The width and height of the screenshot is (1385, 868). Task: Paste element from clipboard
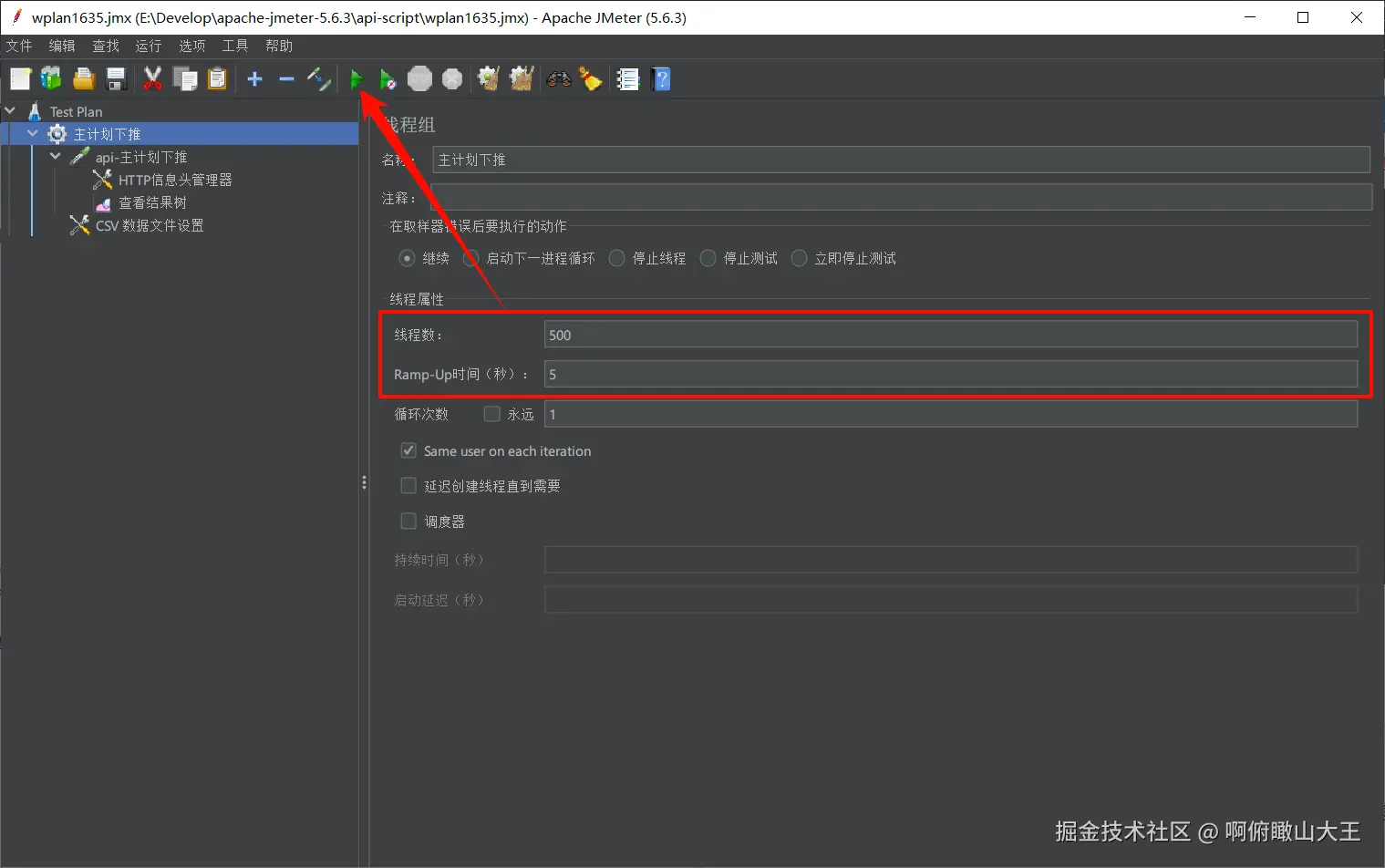(217, 79)
